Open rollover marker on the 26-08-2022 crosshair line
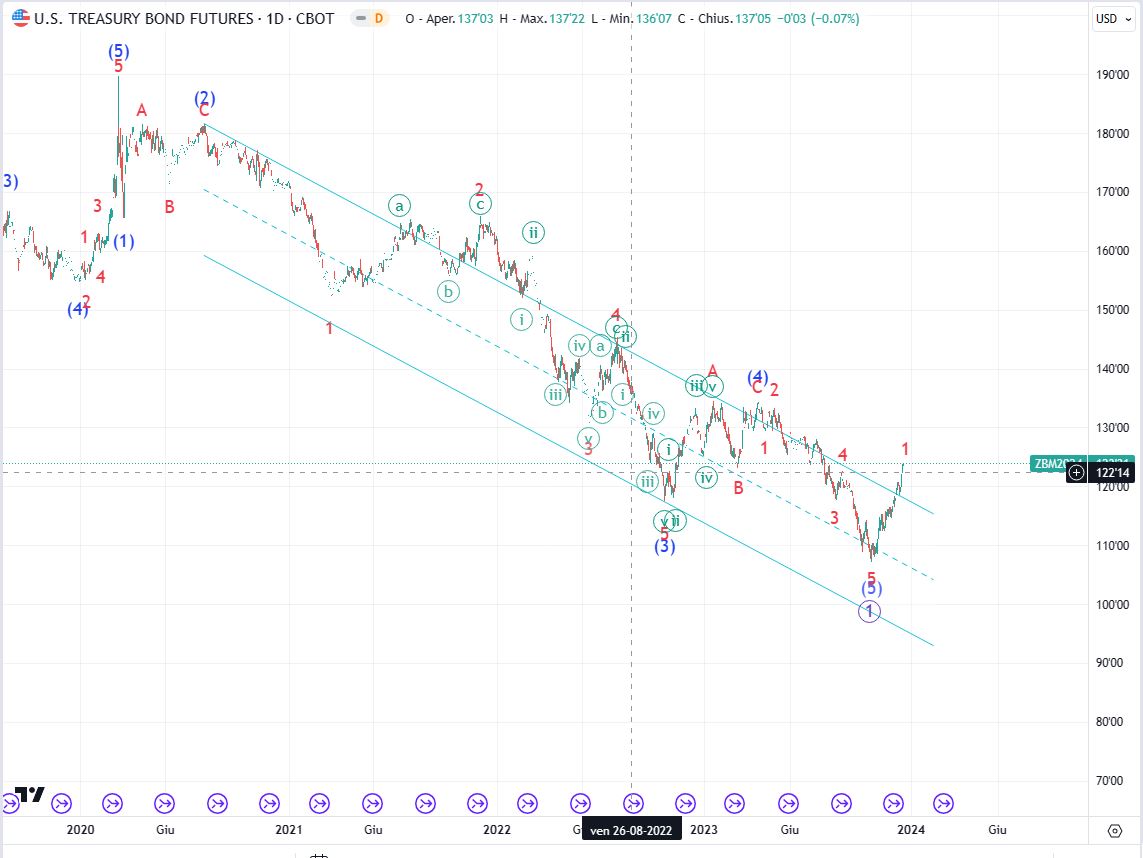Image resolution: width=1143 pixels, height=858 pixels. tap(633, 803)
